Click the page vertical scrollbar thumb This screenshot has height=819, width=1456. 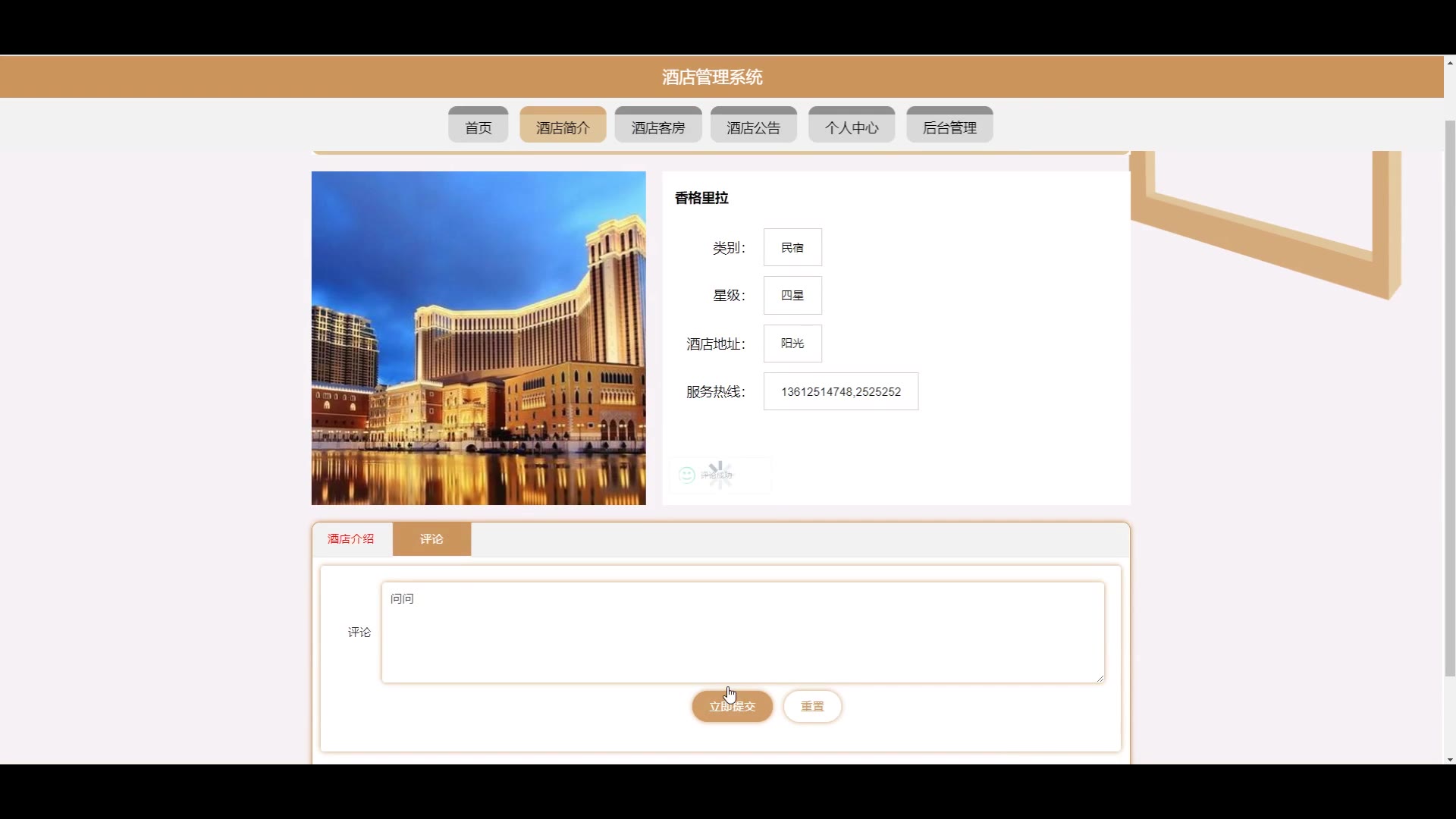(1450, 397)
